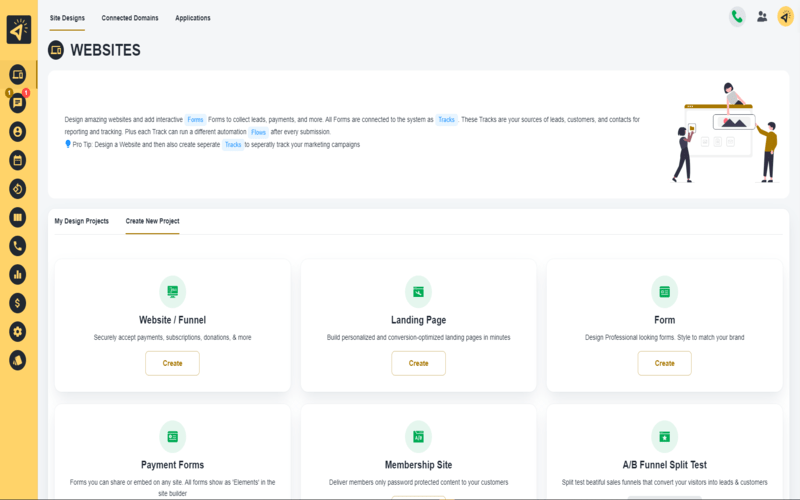The width and height of the screenshot is (800, 500).
Task: Open the calendar icon in sidebar
Action: point(17,161)
